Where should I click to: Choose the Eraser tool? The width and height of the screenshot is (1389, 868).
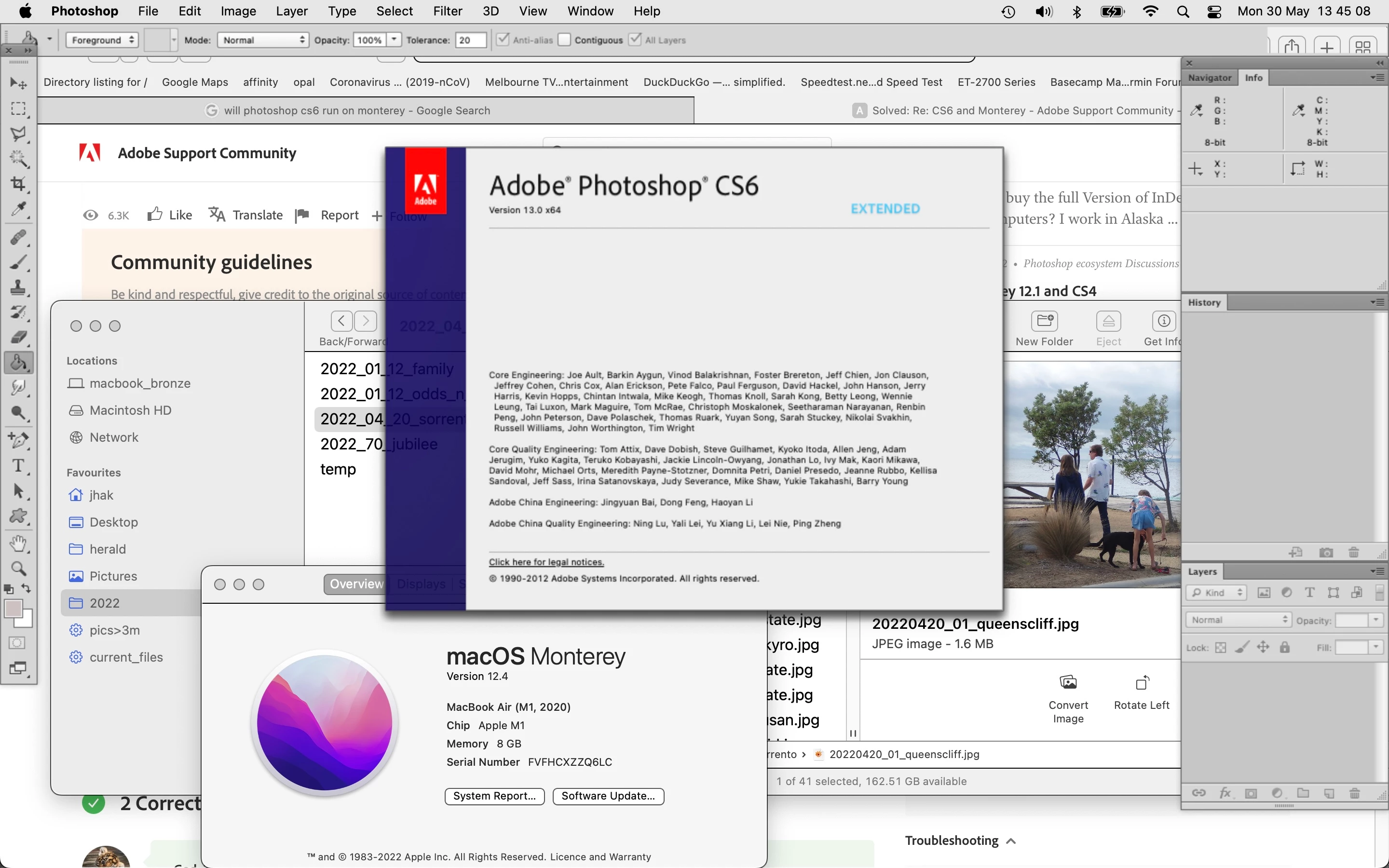[18, 338]
